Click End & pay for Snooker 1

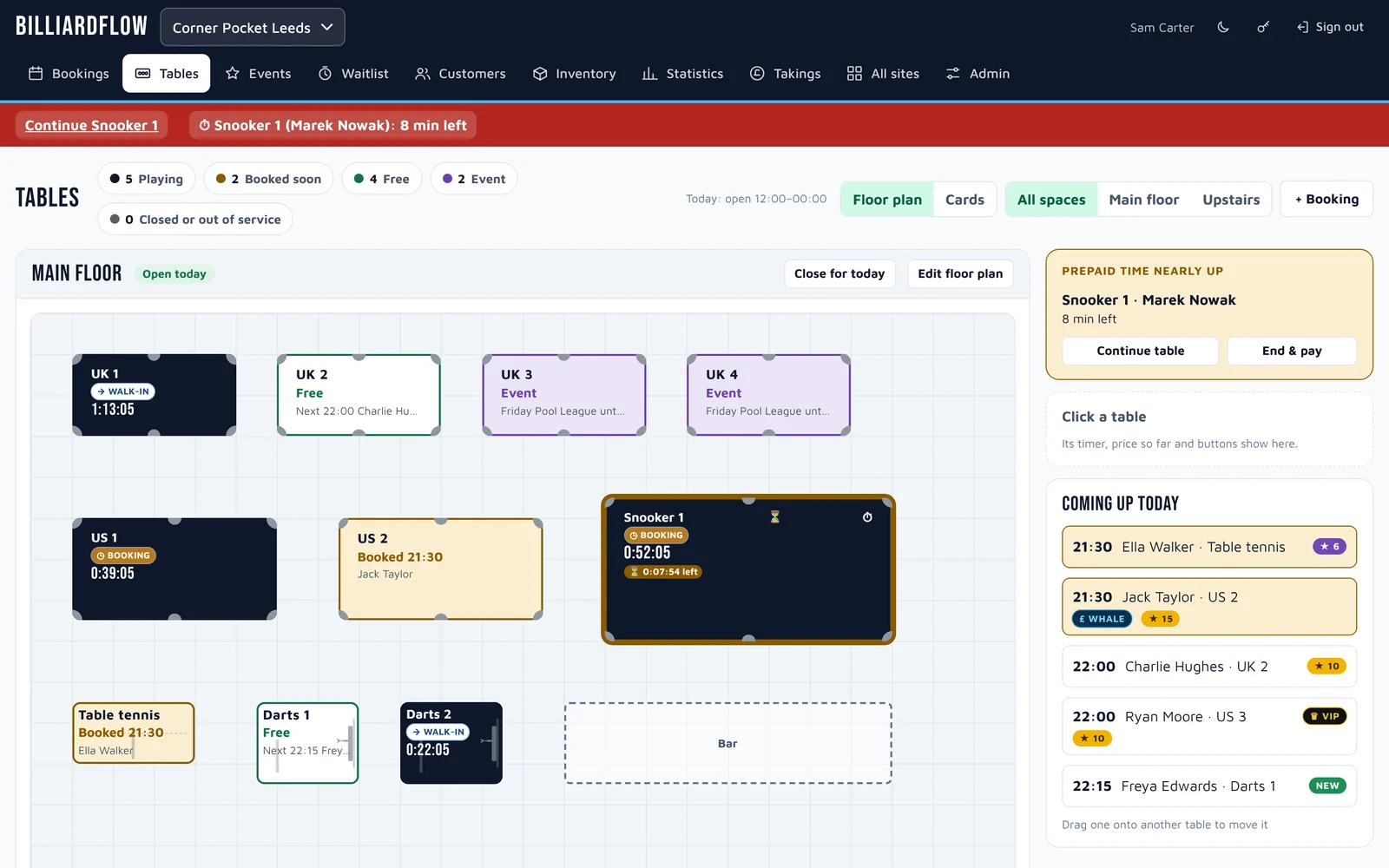coord(1292,351)
